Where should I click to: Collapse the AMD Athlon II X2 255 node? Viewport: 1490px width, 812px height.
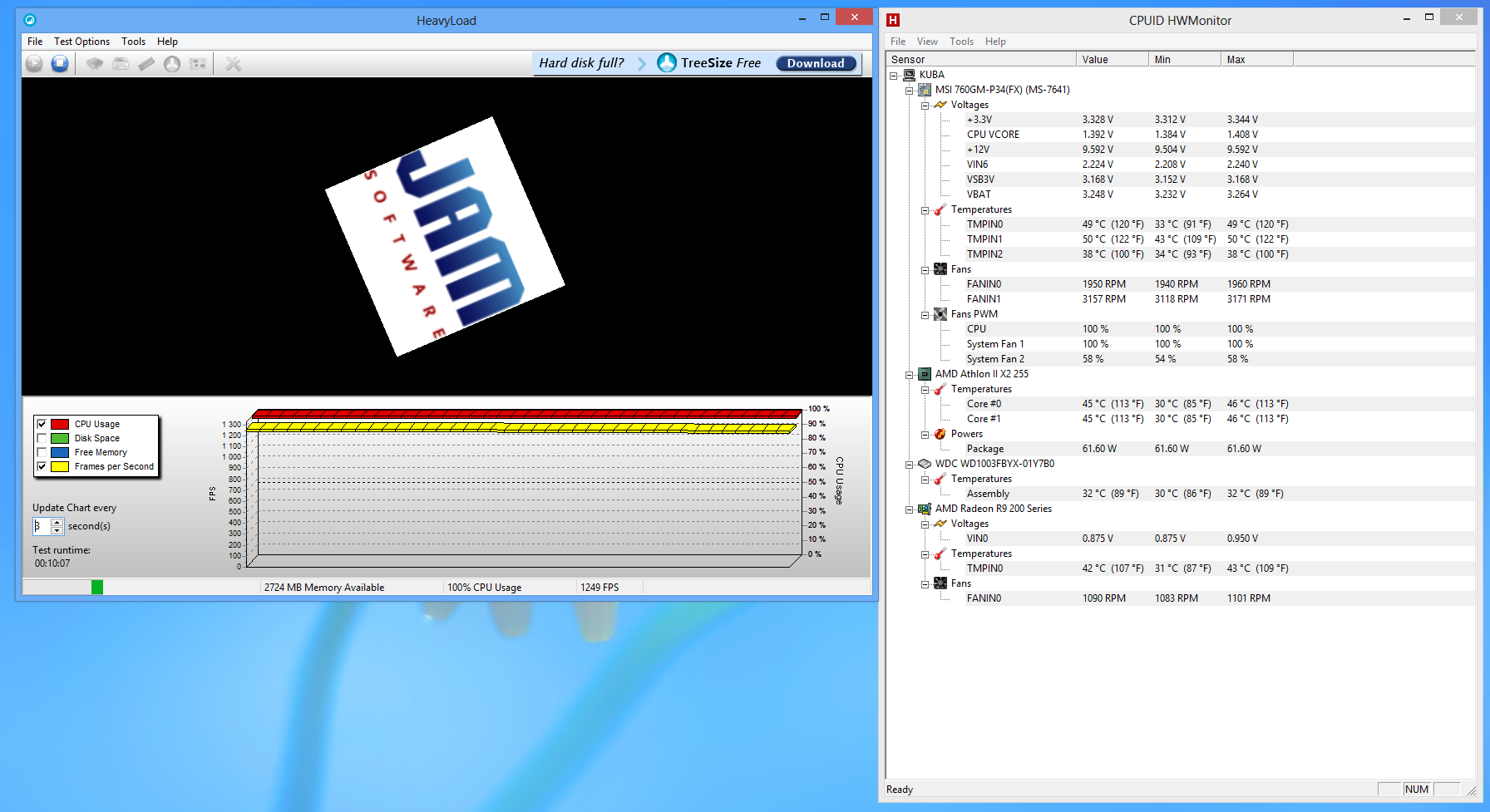point(910,375)
